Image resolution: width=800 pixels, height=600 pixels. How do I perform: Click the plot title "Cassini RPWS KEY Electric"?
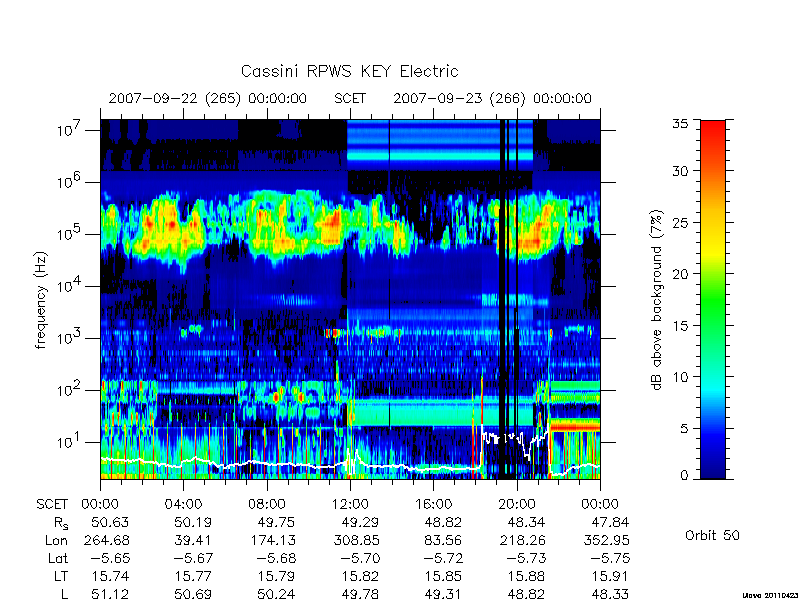349,71
